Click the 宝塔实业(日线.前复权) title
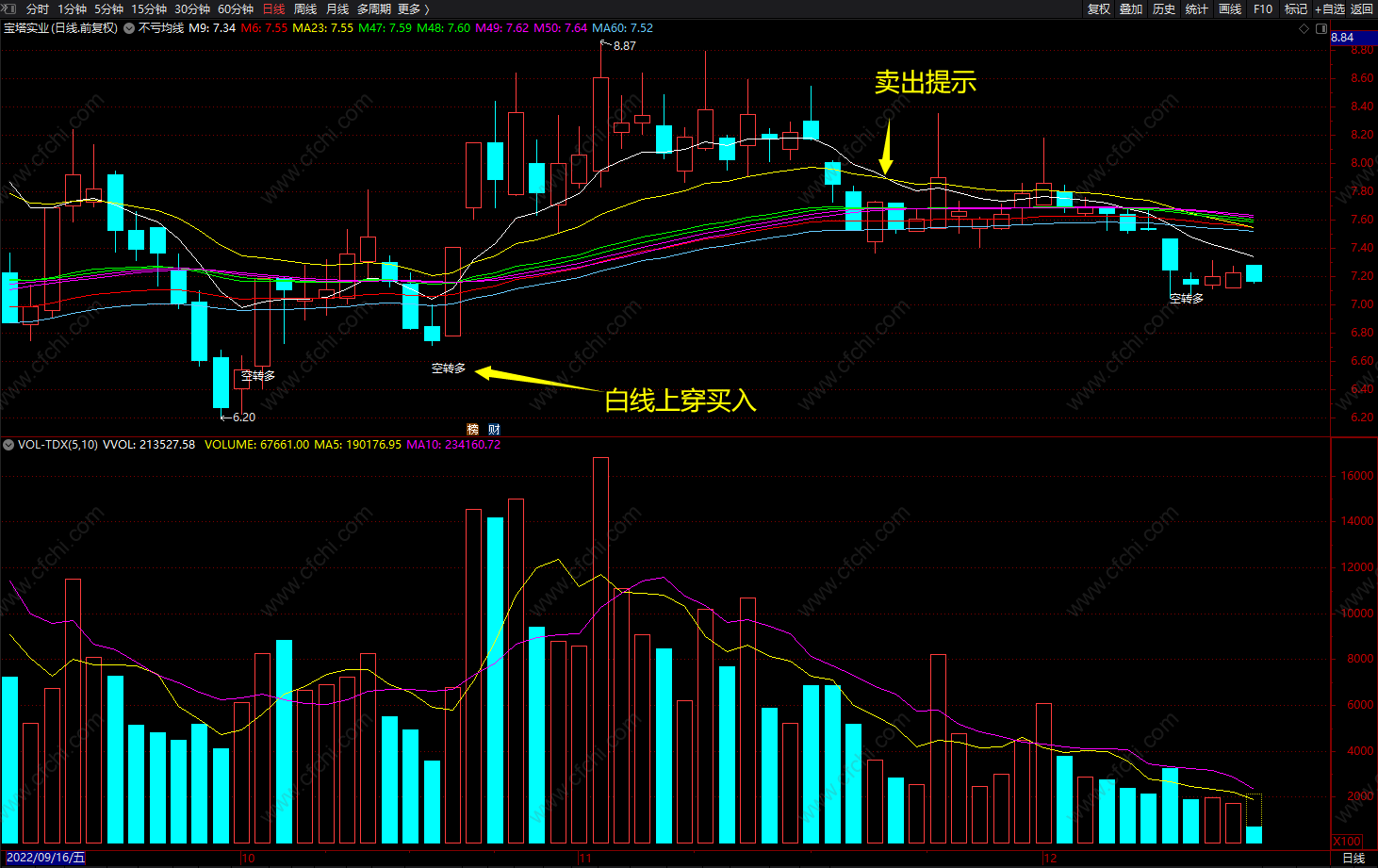Screen dimensions: 1378x868 click(61, 28)
